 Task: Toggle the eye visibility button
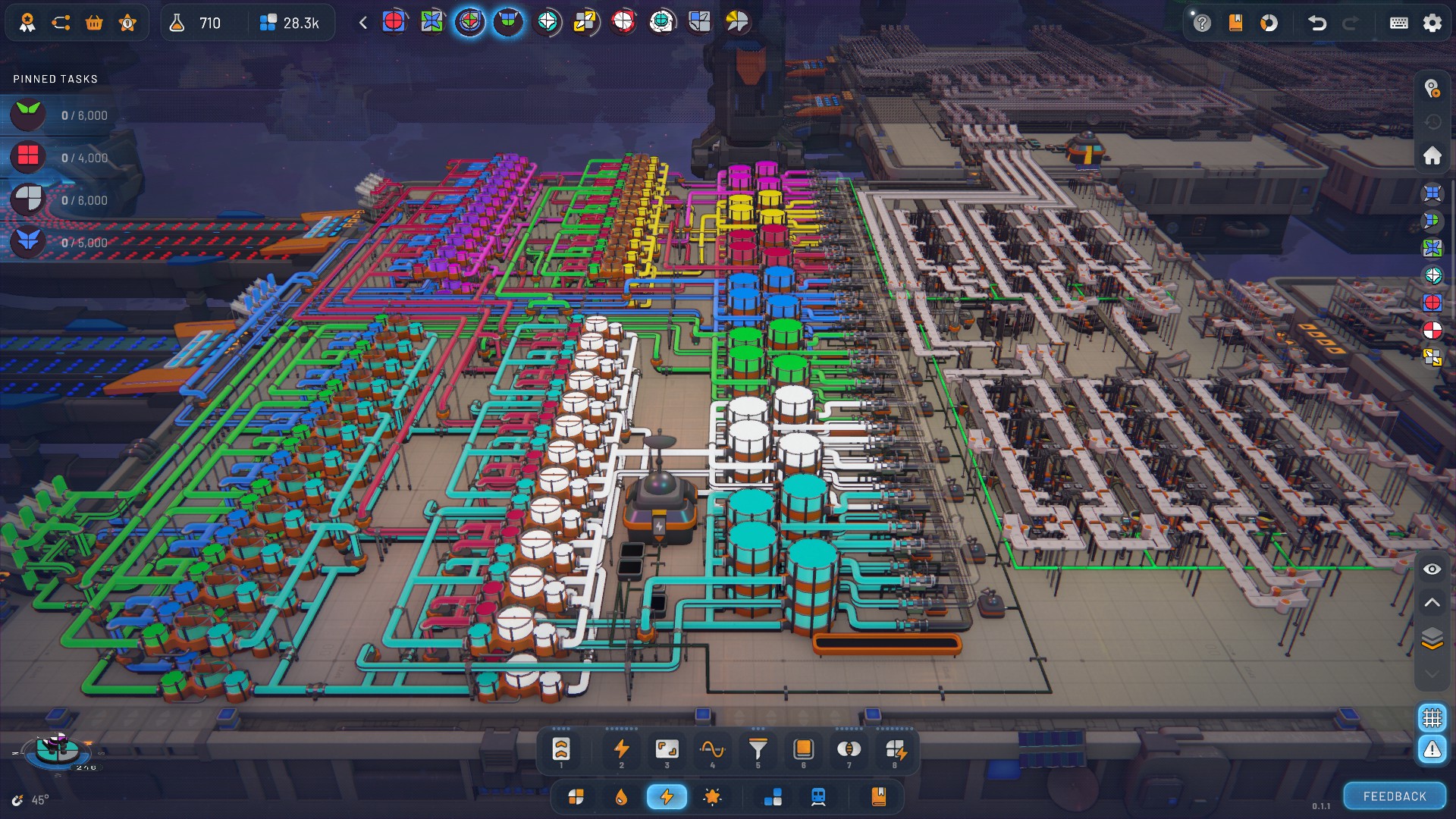click(x=1432, y=569)
